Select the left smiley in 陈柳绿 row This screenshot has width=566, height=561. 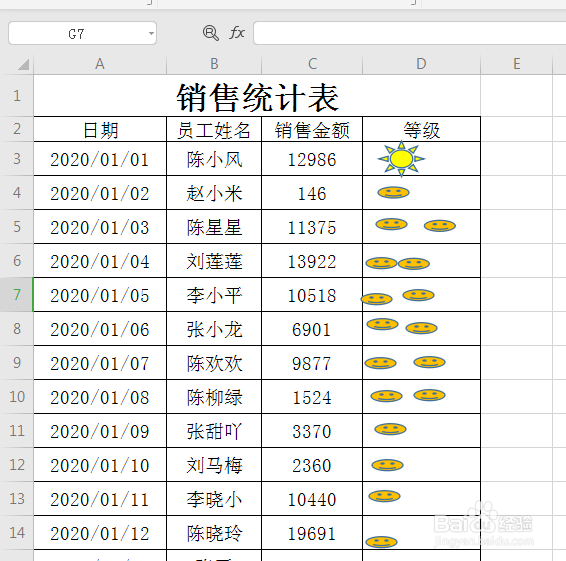coord(386,396)
